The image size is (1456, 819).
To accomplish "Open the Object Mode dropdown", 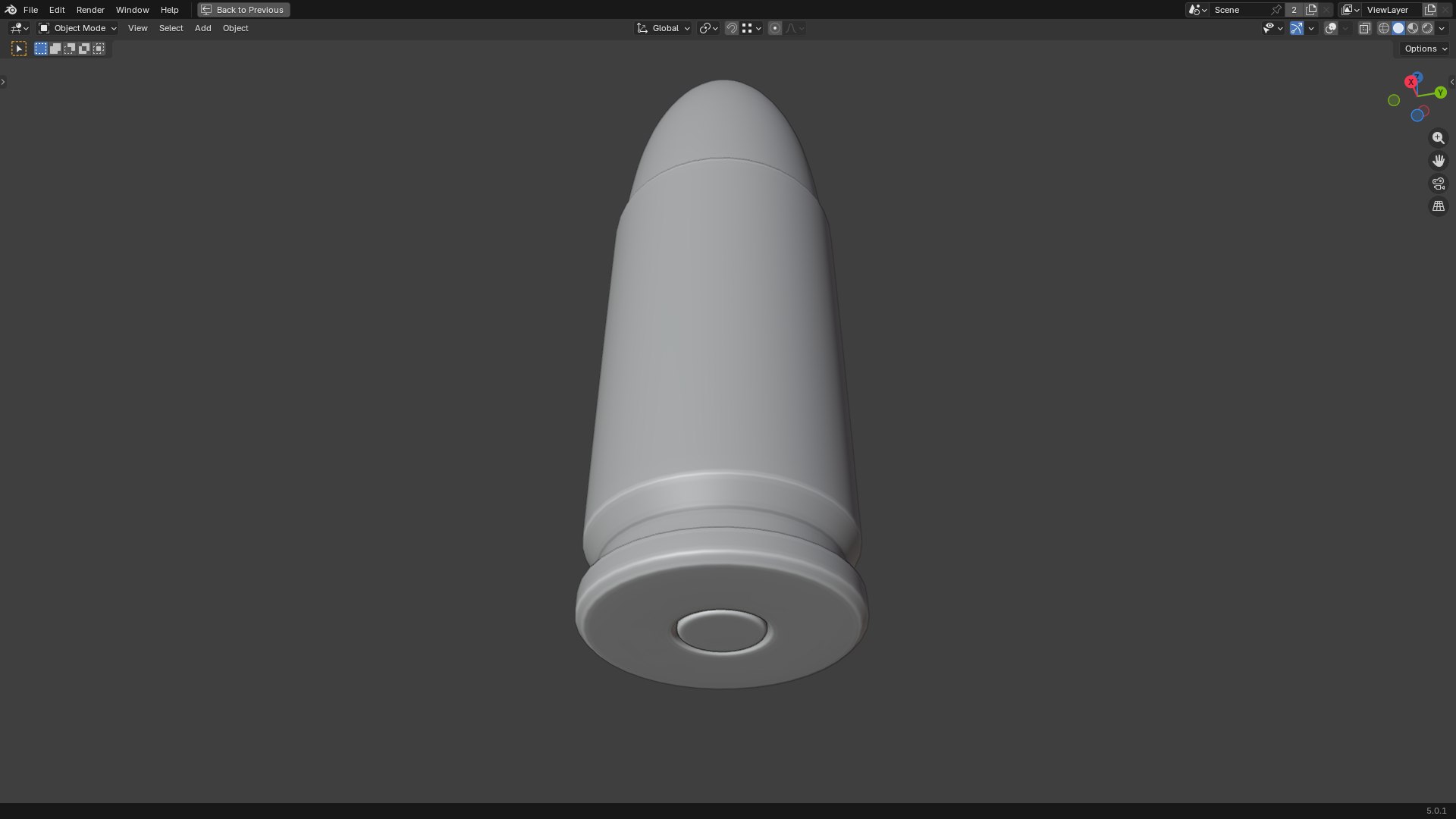I will 77,28.
